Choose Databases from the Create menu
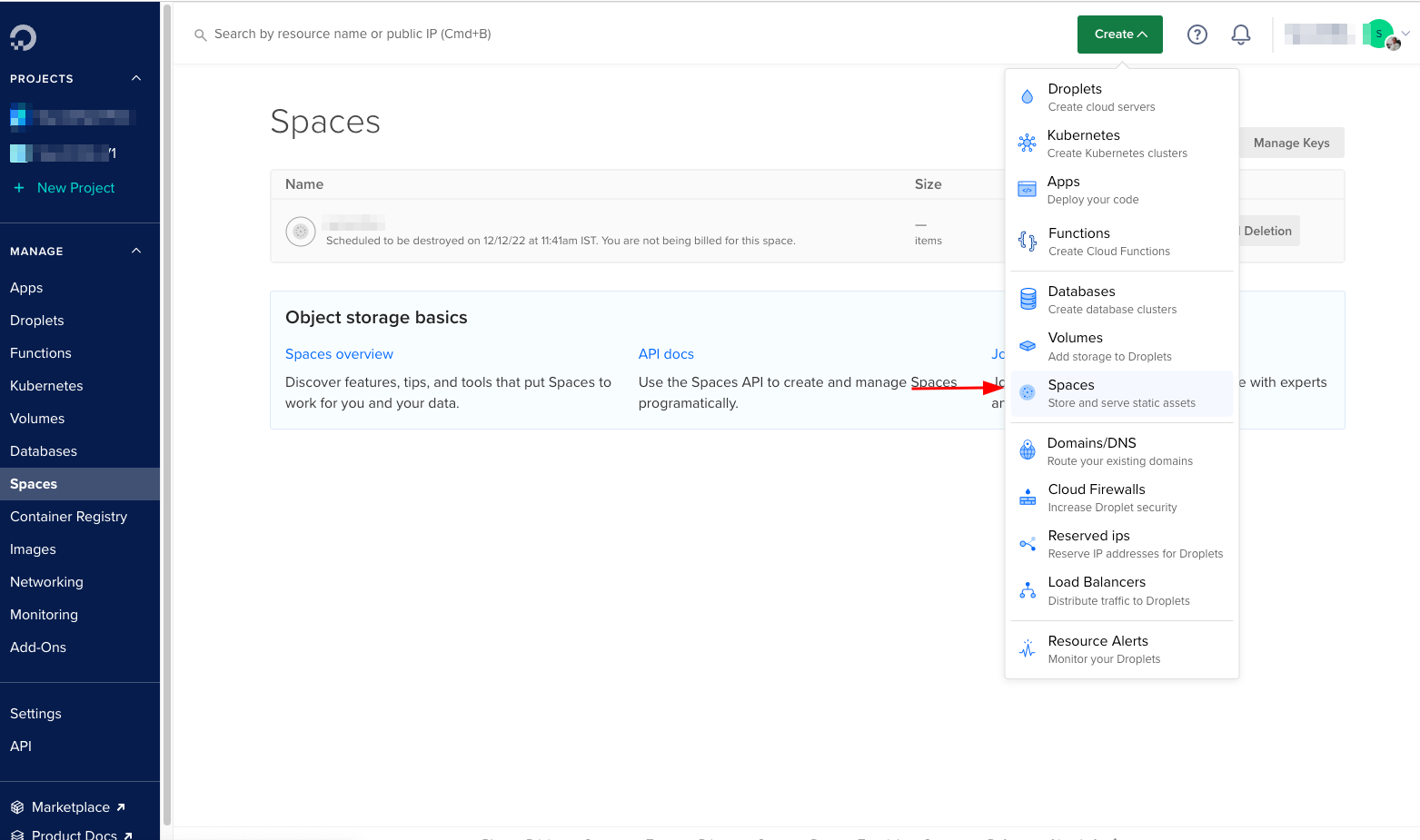Image resolution: width=1420 pixels, height=840 pixels. (1122, 300)
